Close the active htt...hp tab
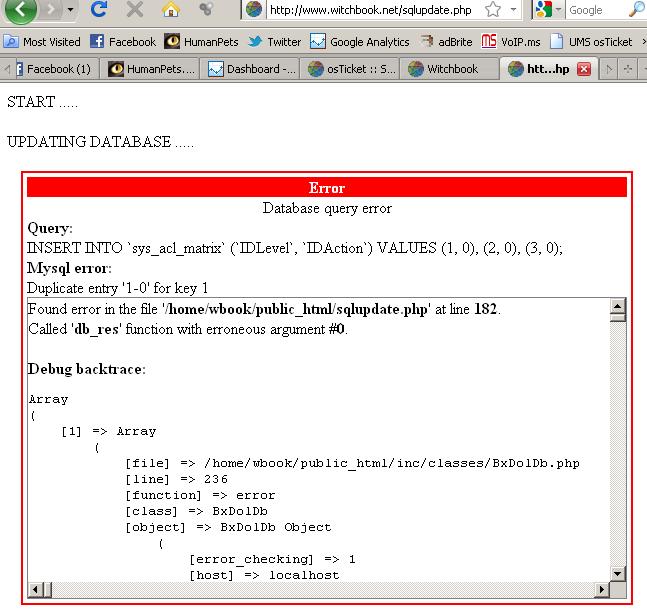The width and height of the screenshot is (647, 612). 584,69
